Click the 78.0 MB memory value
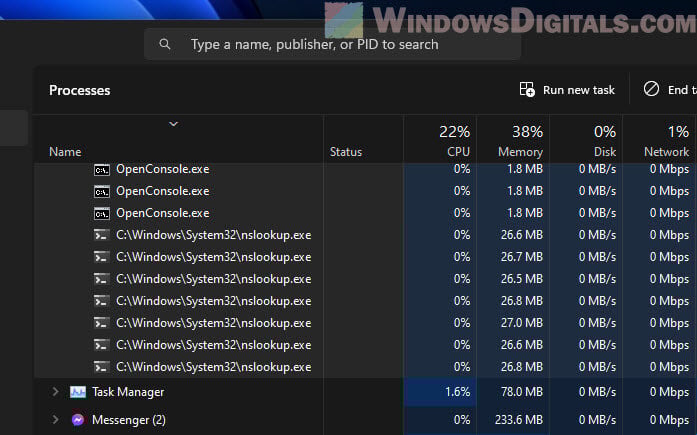 pyautogui.click(x=521, y=392)
